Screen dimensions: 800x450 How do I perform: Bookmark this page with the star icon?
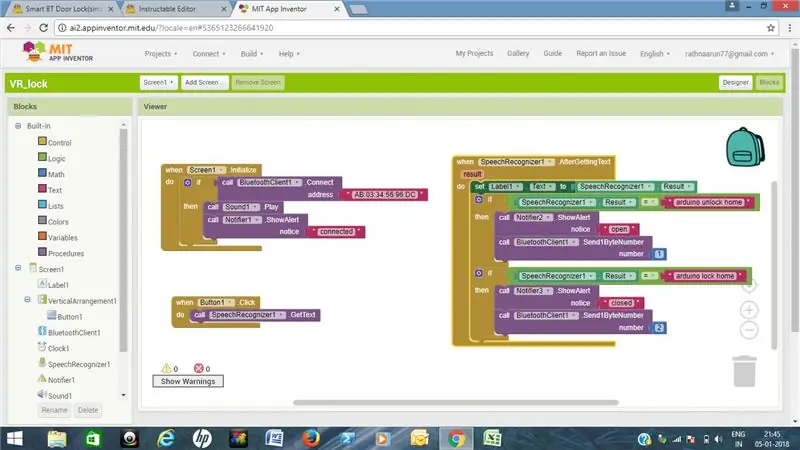pyautogui.click(x=770, y=28)
